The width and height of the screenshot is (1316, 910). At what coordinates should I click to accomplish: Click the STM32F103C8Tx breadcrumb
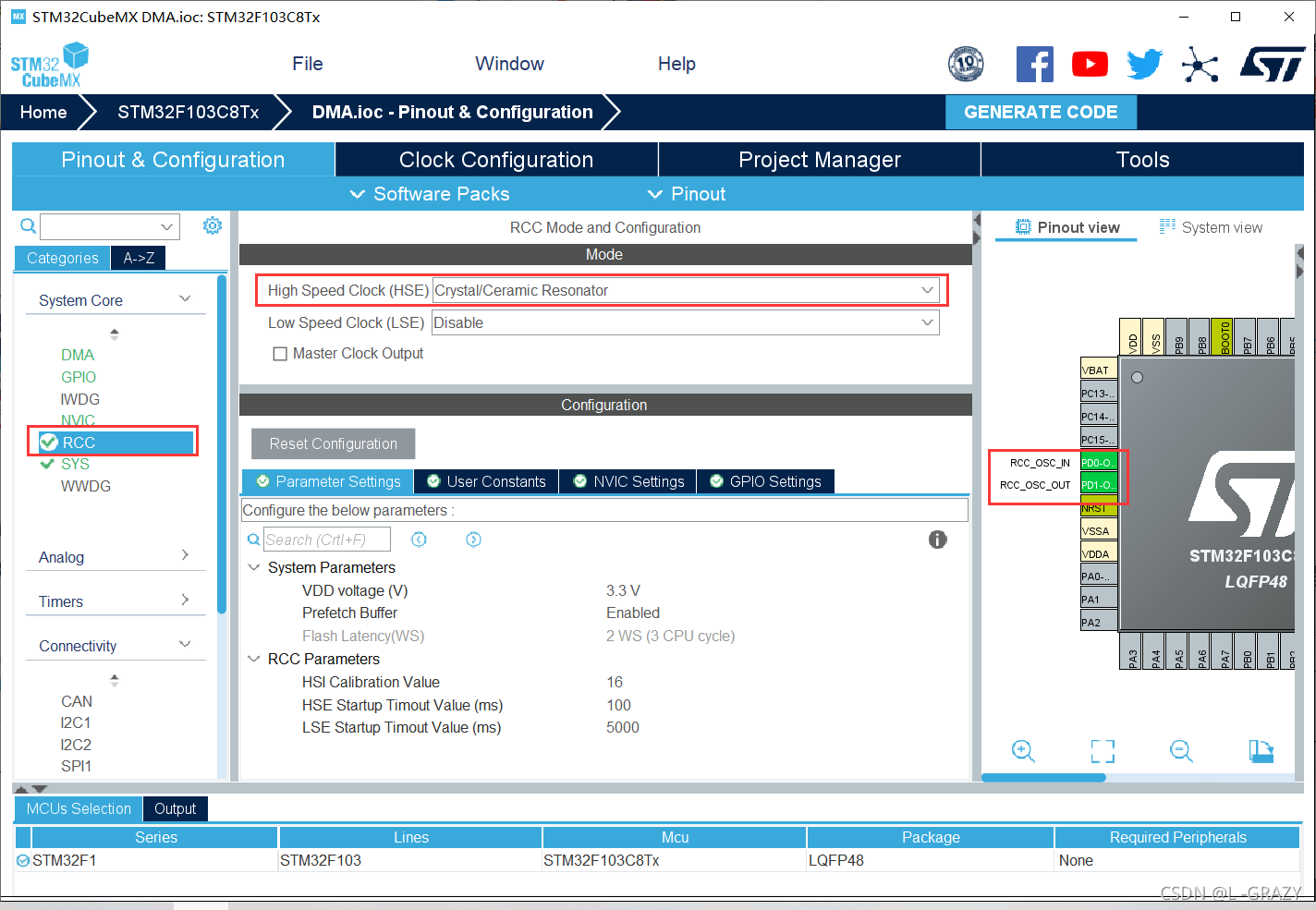coord(188,112)
